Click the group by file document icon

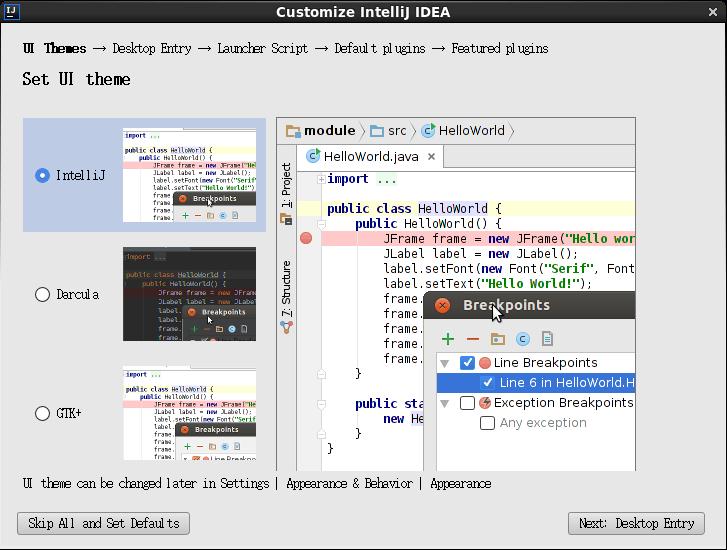547,339
